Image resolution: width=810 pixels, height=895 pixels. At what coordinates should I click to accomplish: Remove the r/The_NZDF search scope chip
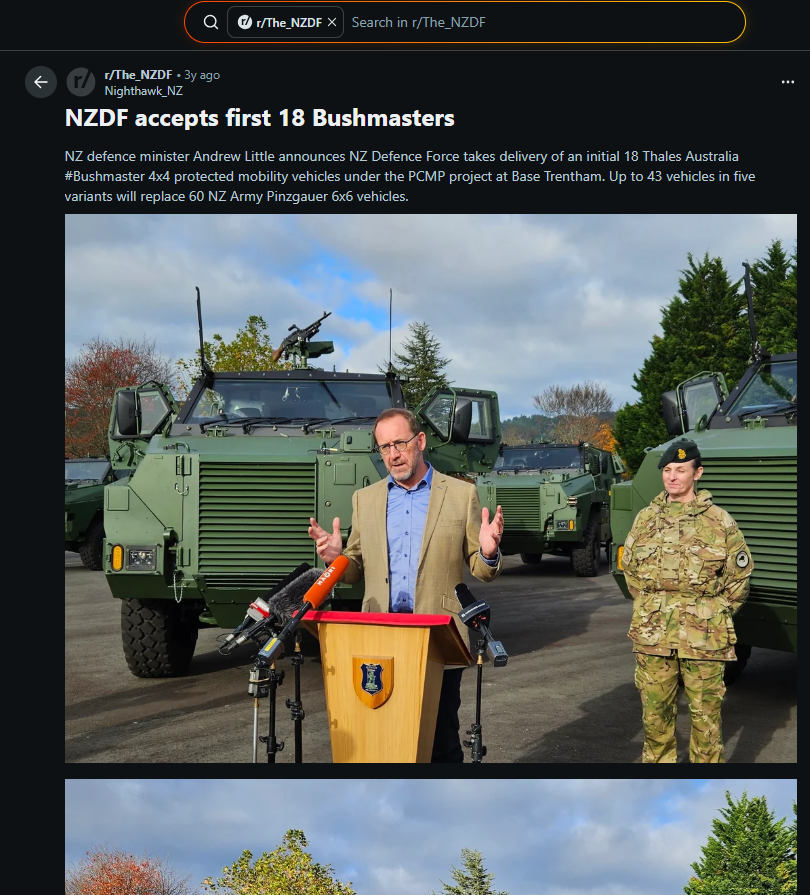[332, 22]
